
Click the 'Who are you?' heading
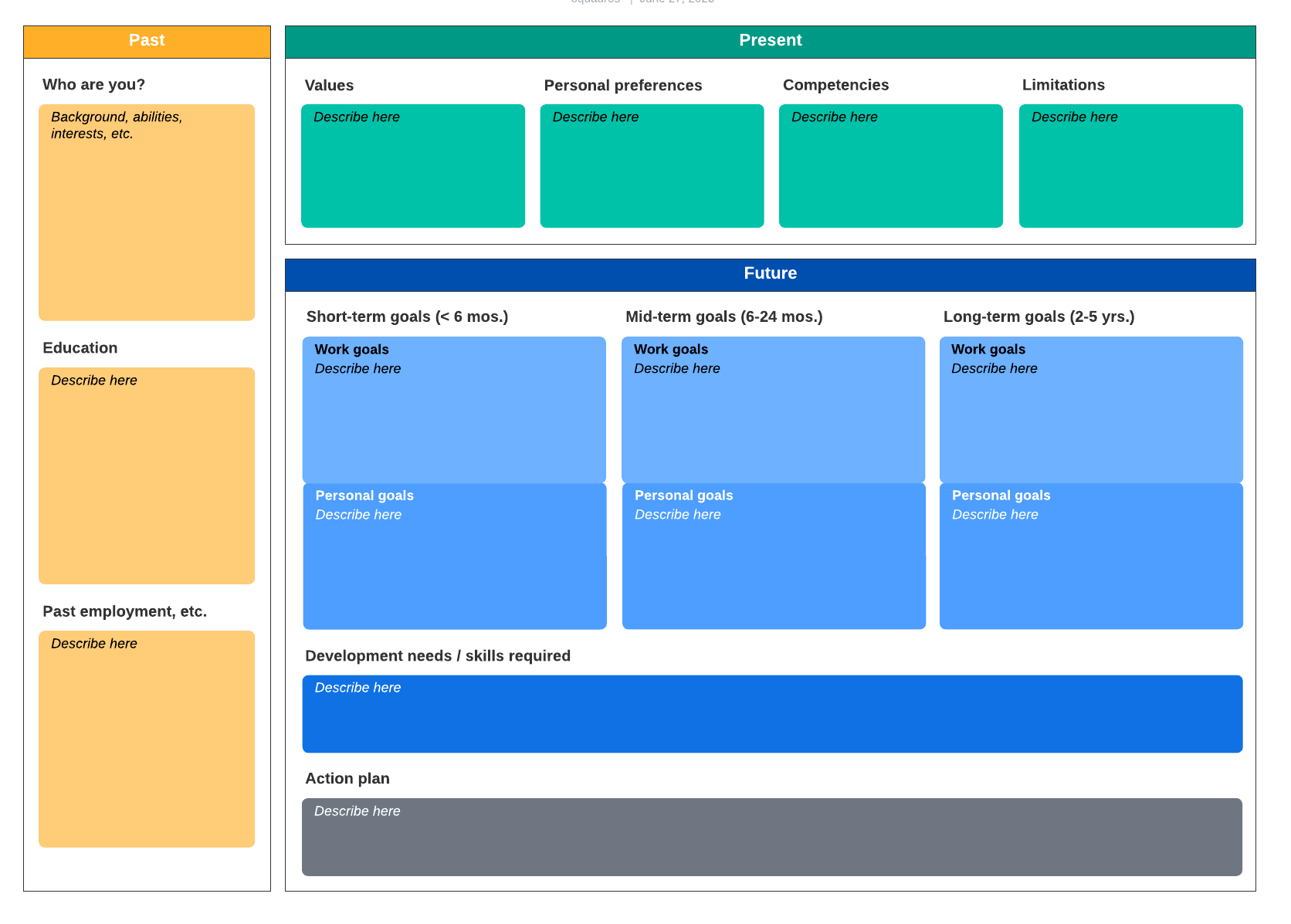93,85
